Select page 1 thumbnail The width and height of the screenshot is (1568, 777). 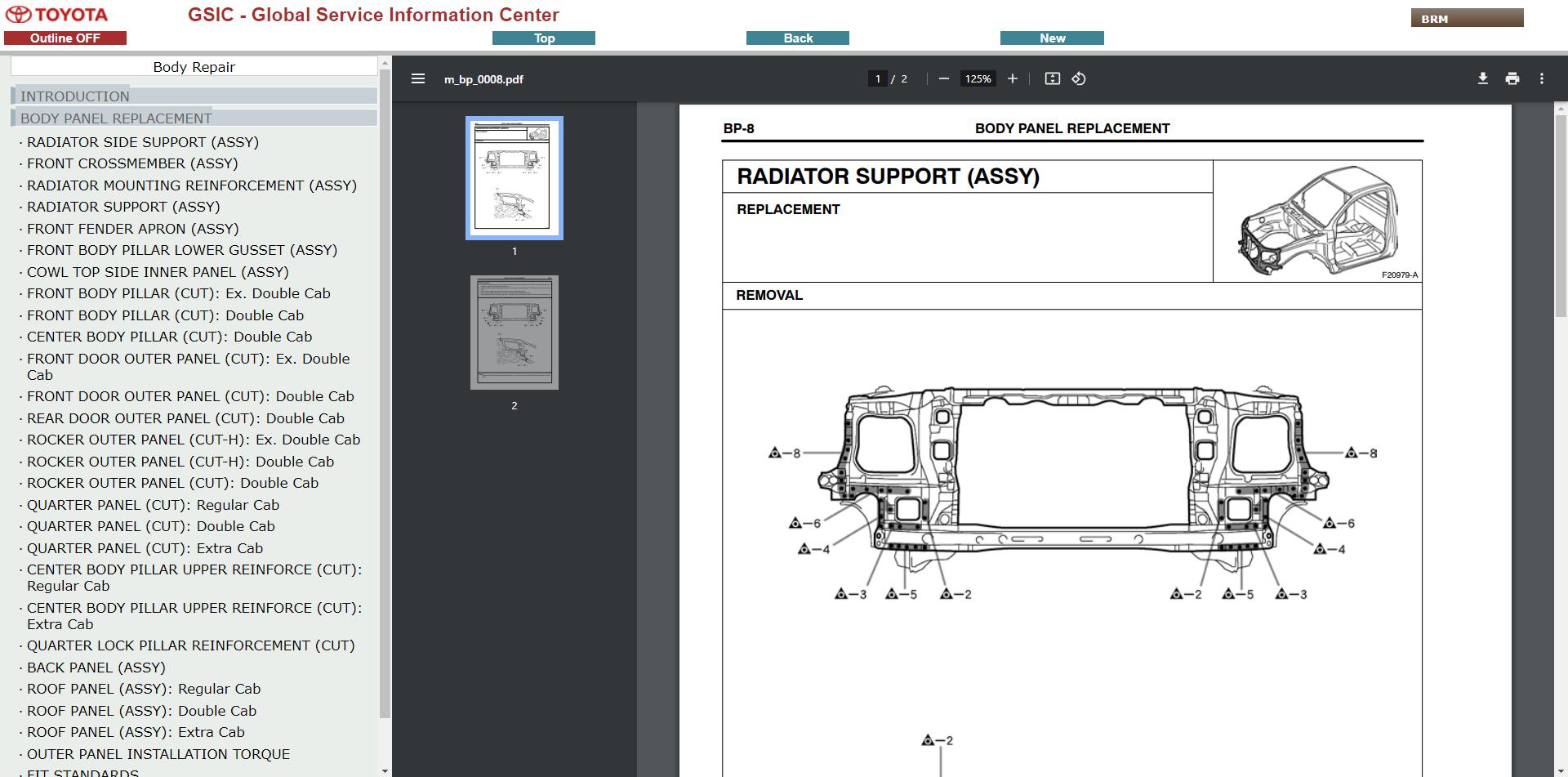(514, 178)
